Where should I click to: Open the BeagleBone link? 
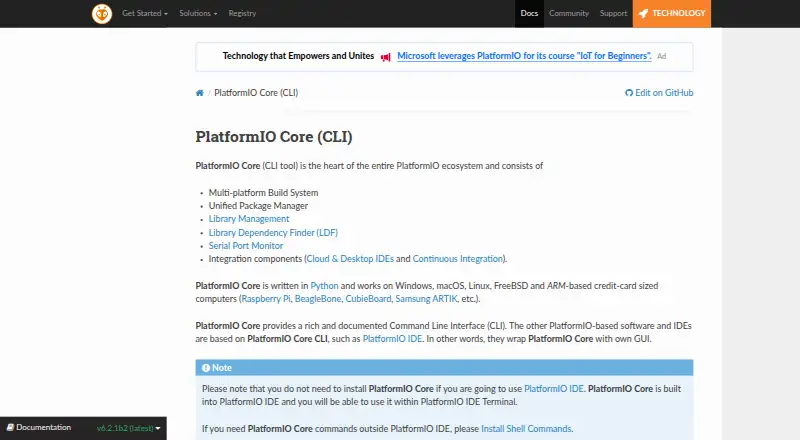(318, 299)
